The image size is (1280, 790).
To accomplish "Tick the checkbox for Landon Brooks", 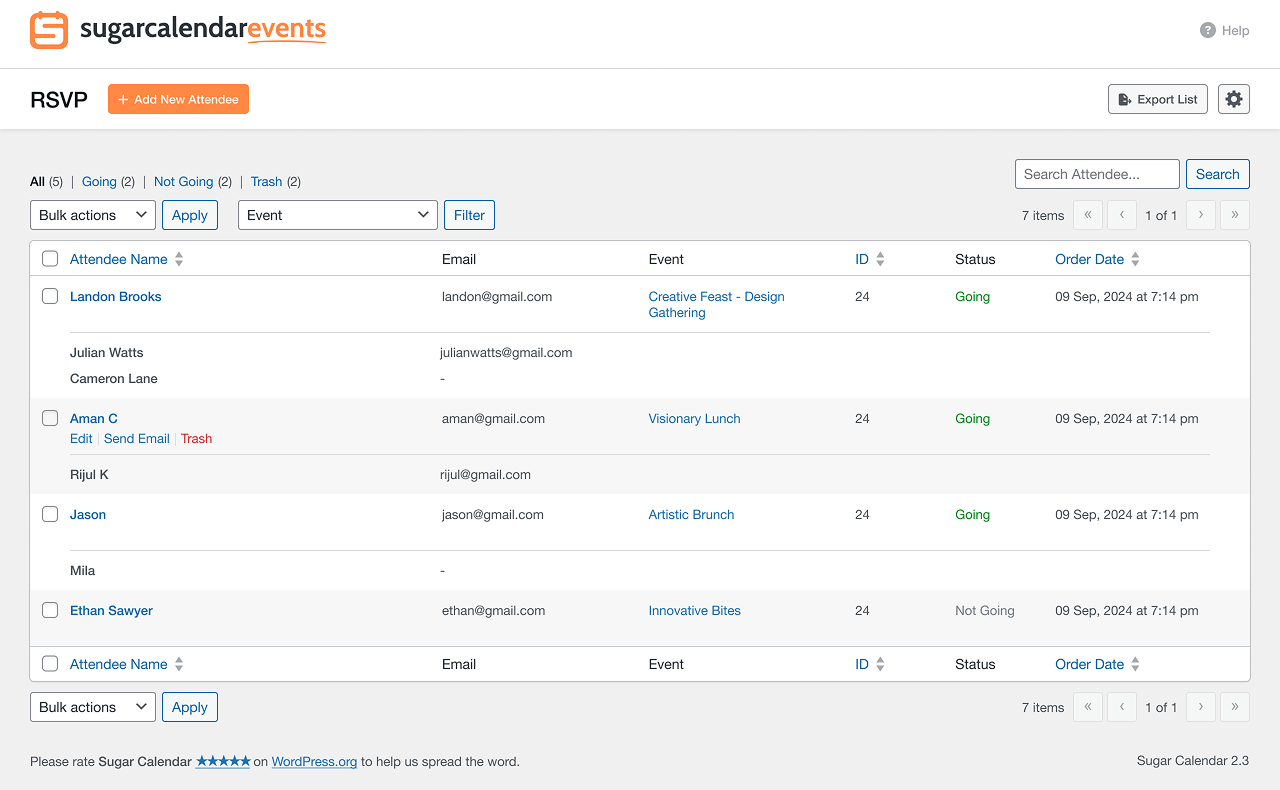I will 50,296.
